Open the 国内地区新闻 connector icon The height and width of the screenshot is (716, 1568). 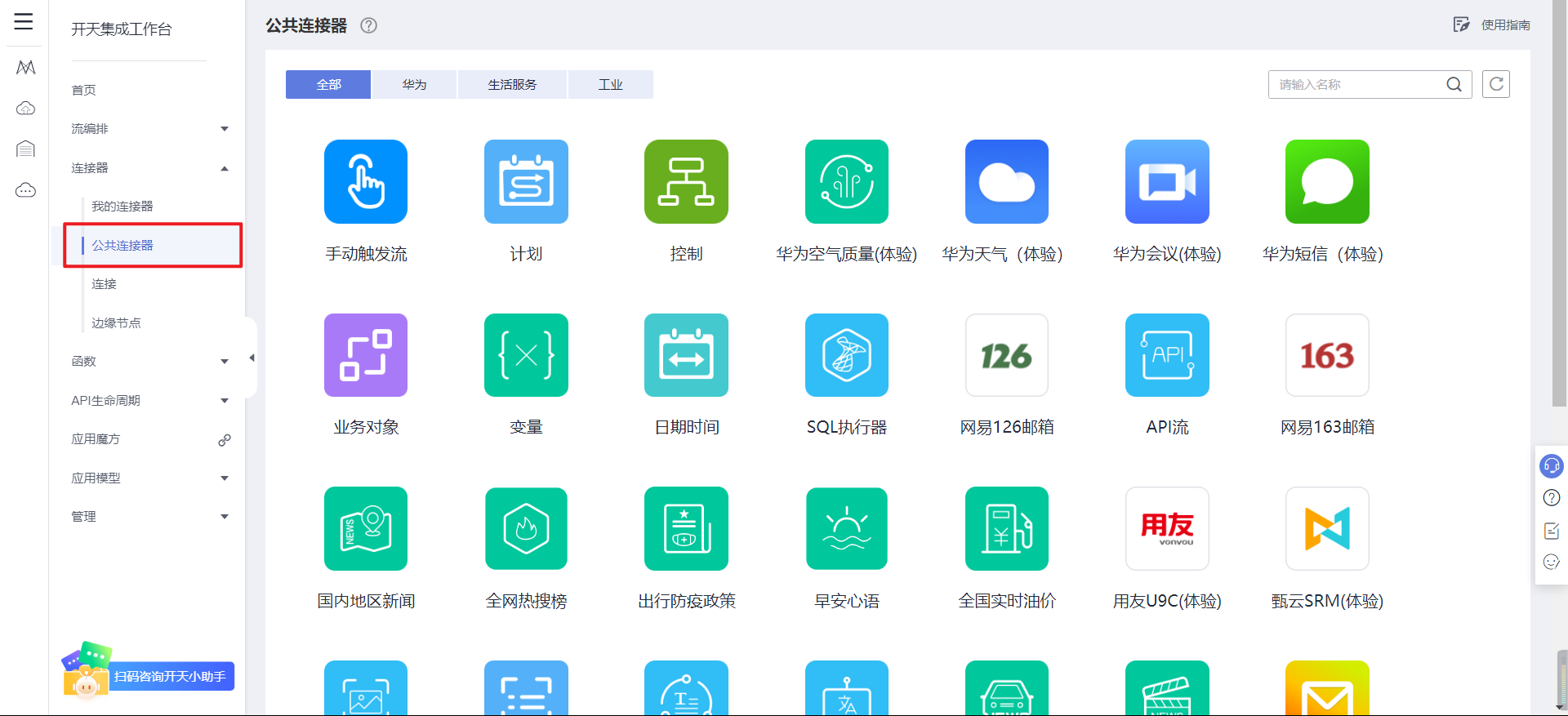[x=366, y=528]
